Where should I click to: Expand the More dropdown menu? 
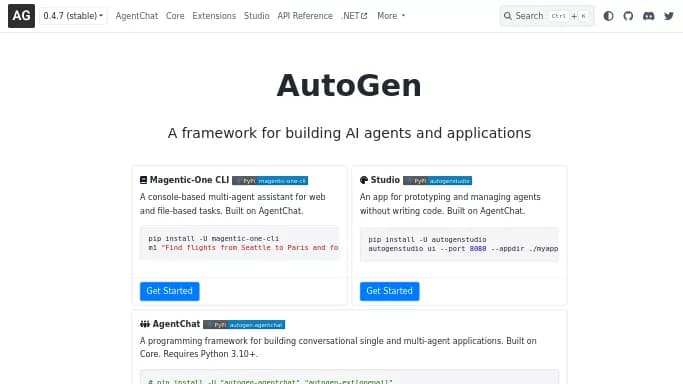coord(391,16)
